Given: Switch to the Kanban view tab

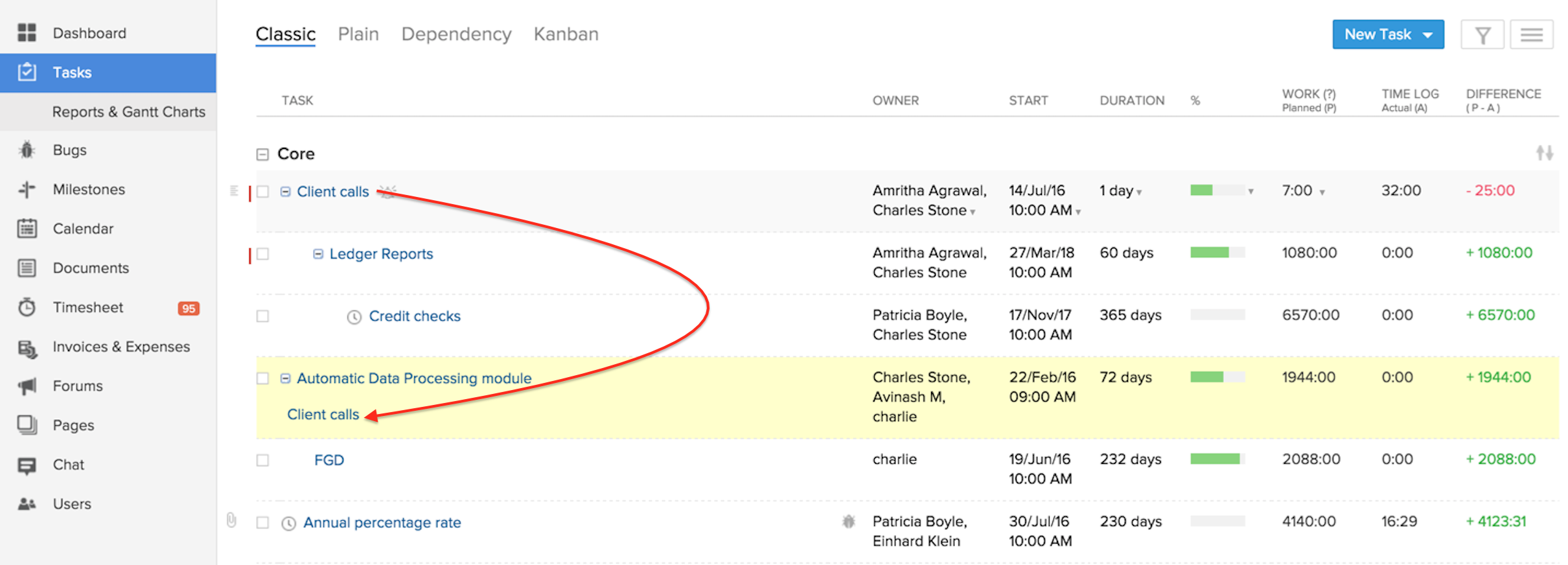Looking at the screenshot, I should (x=566, y=34).
